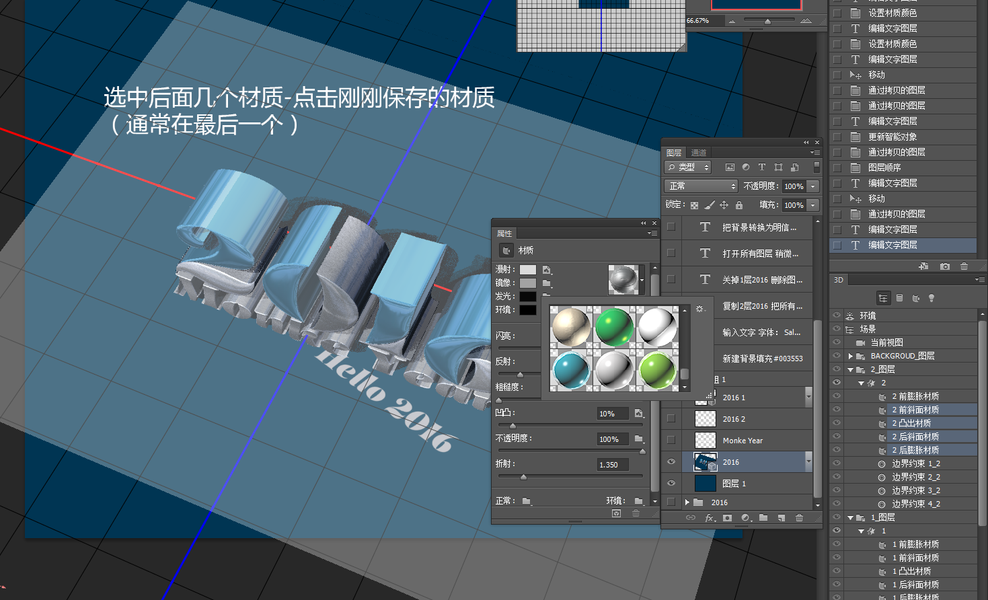Toggle visibility of 环境 in 3D panel
The image size is (988, 600).
pyautogui.click(x=837, y=315)
